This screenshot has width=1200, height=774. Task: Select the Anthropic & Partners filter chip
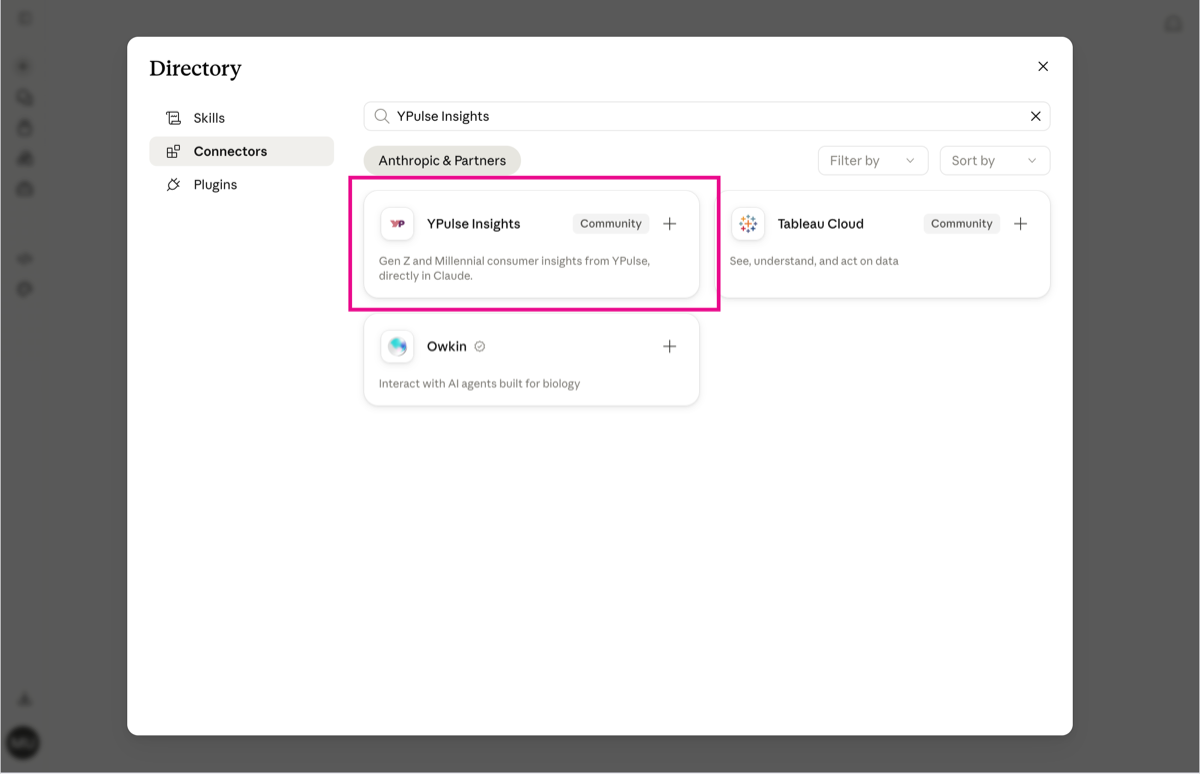pos(442,160)
